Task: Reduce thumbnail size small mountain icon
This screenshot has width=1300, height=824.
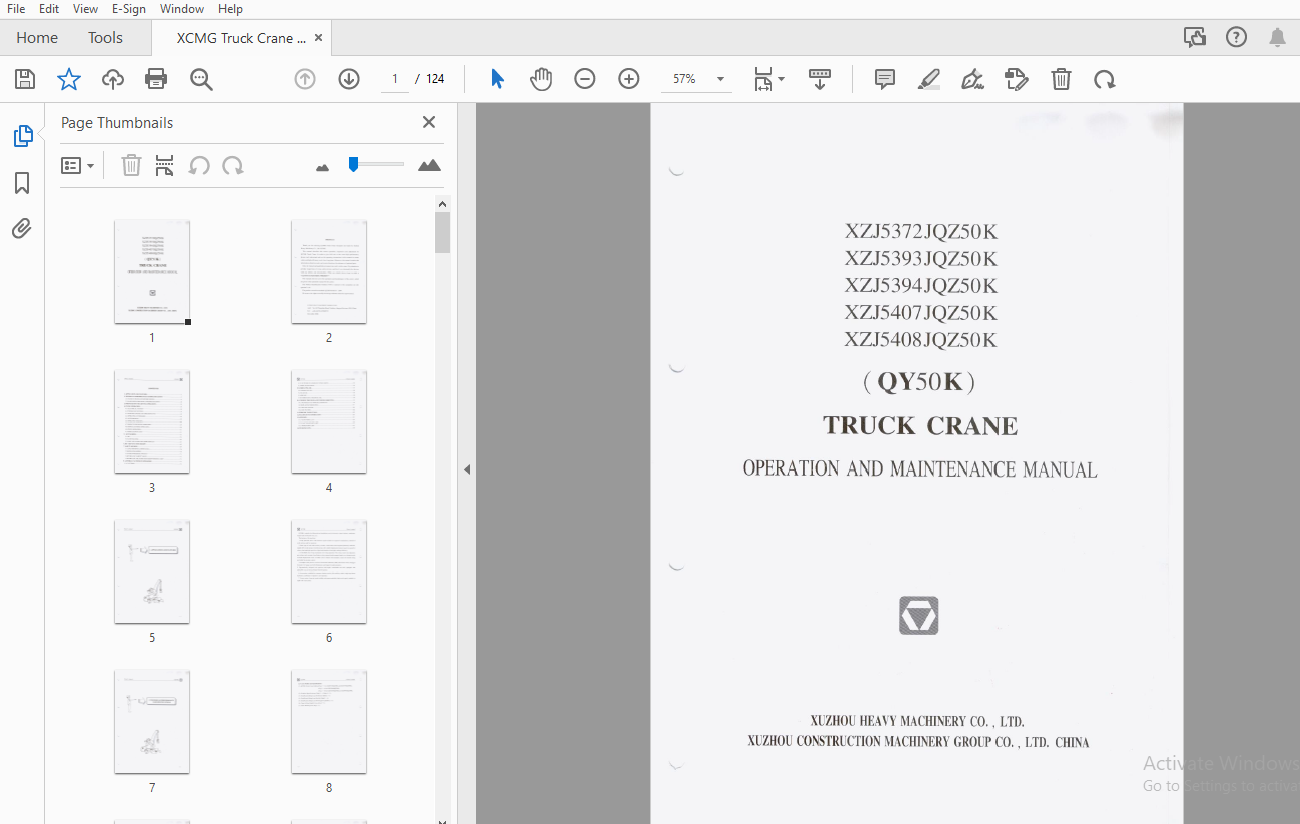Action: click(322, 167)
